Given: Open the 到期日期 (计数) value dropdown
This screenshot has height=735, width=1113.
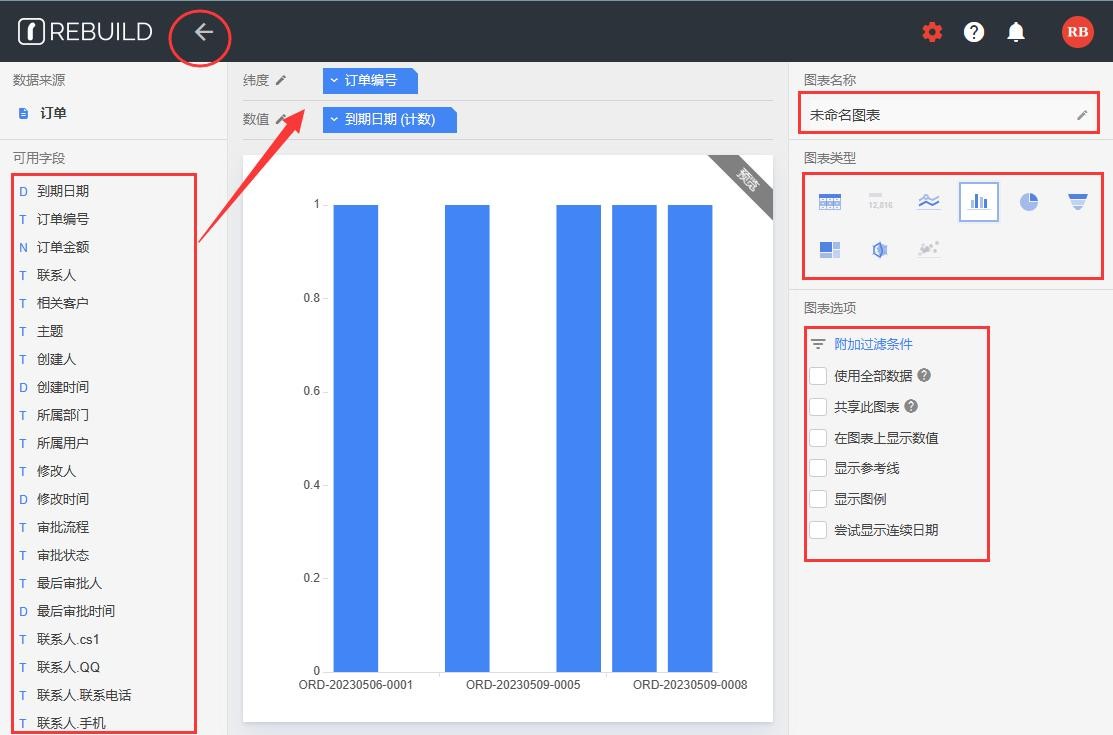Looking at the screenshot, I should pos(389,119).
